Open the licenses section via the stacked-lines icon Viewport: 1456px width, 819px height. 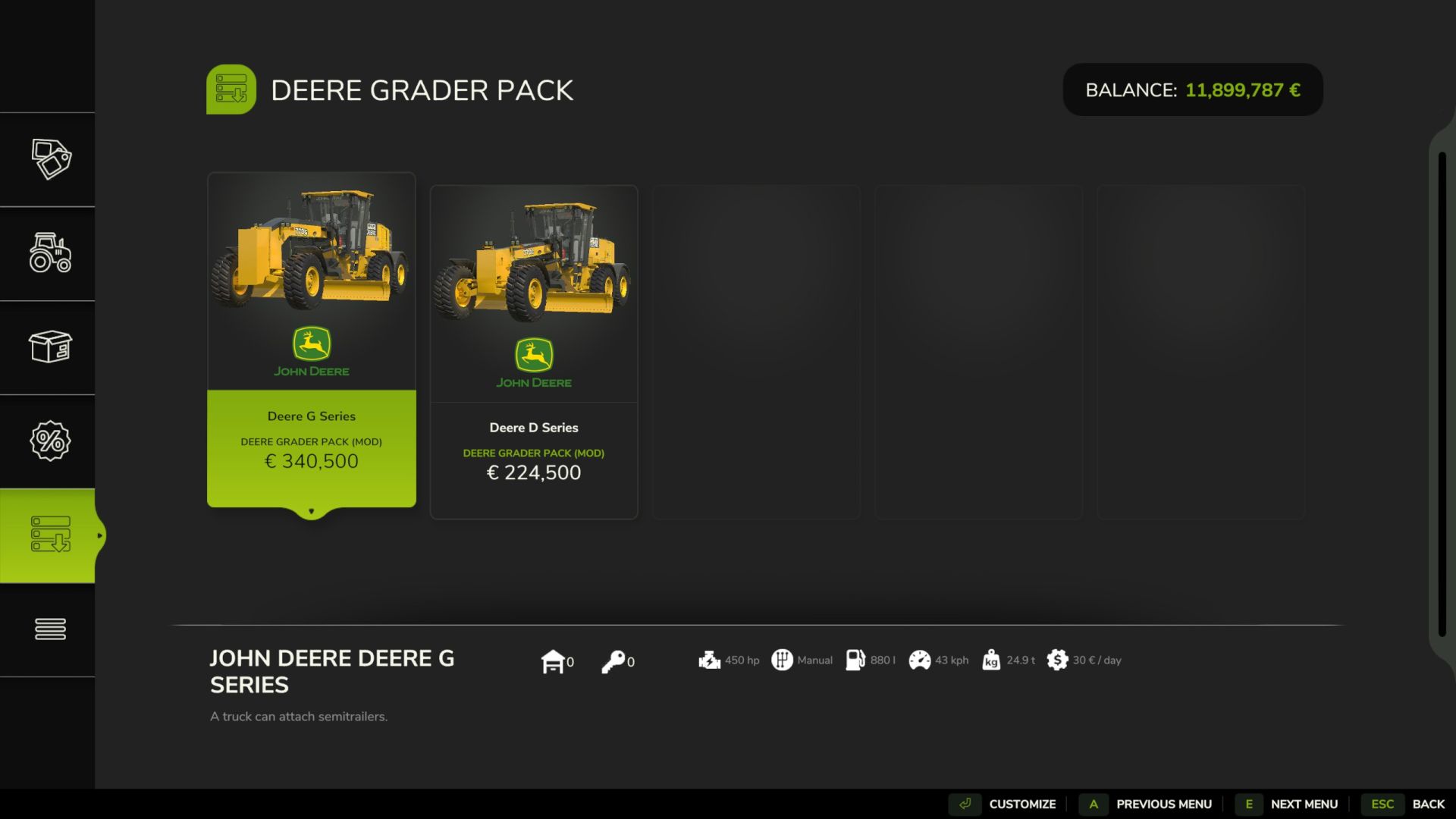point(49,629)
